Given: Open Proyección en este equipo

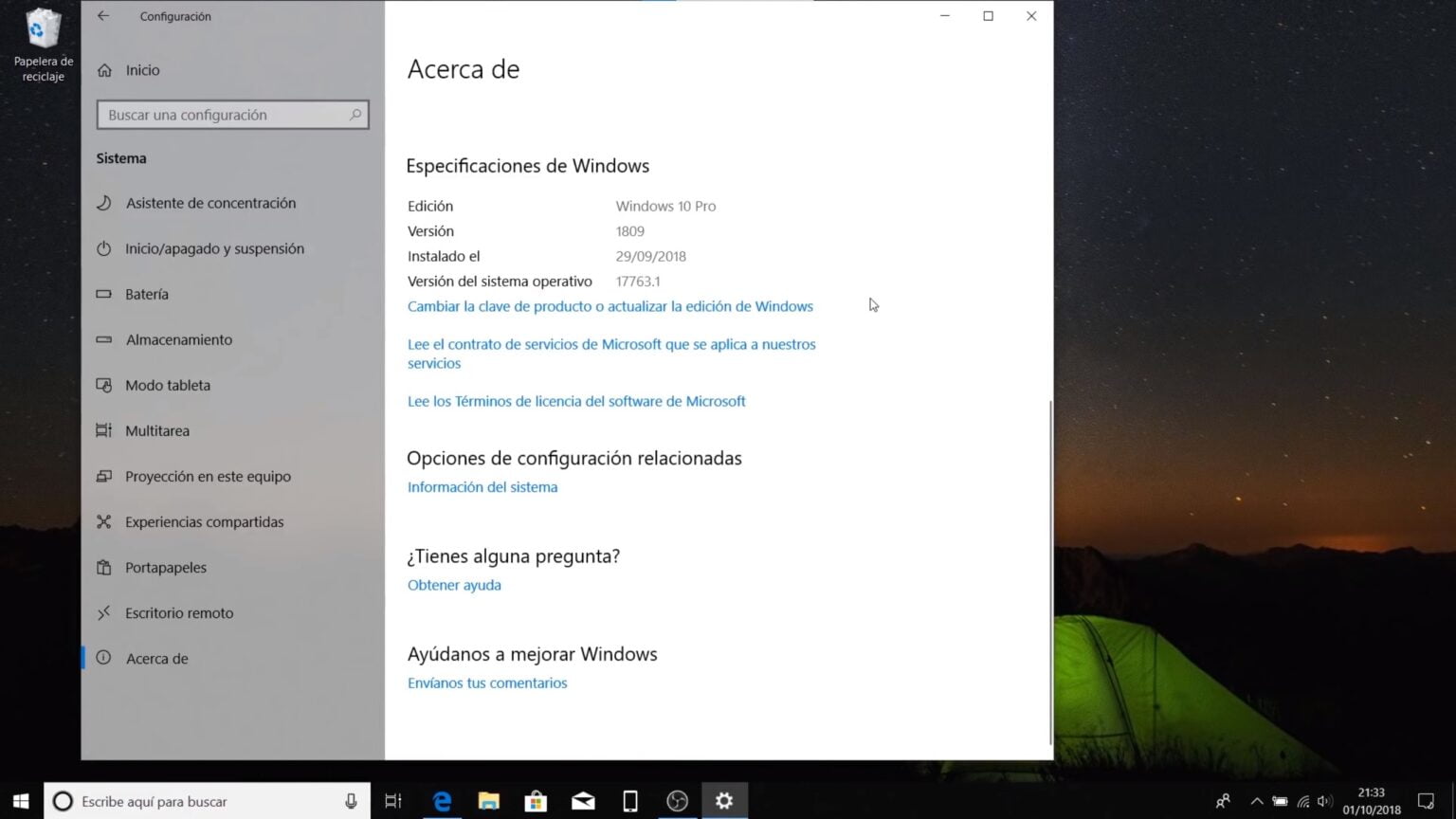Looking at the screenshot, I should click(208, 476).
